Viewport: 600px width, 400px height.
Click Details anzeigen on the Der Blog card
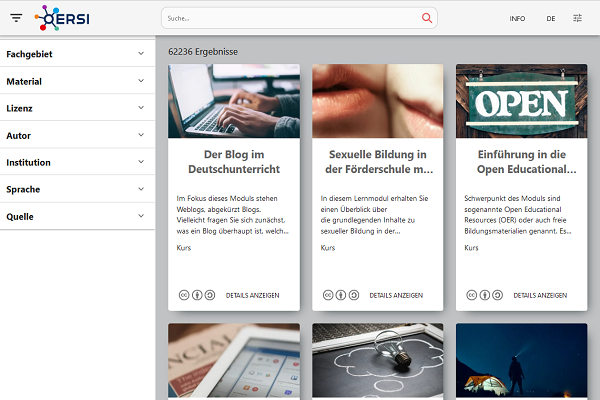(x=253, y=295)
